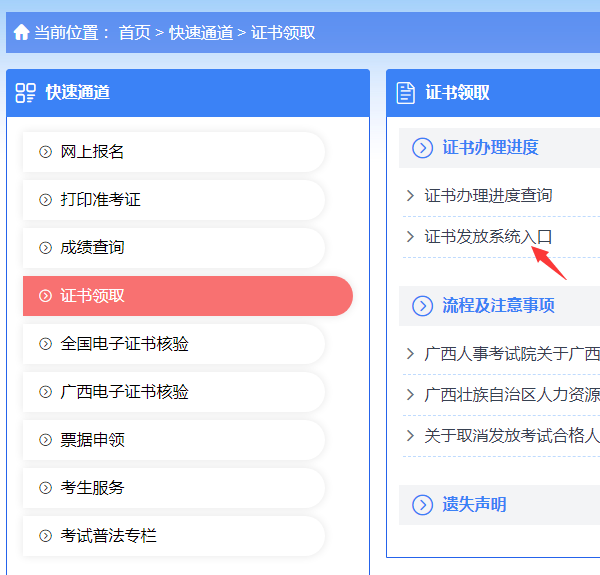Click the 快速通道 breadcrumb link

point(201,33)
